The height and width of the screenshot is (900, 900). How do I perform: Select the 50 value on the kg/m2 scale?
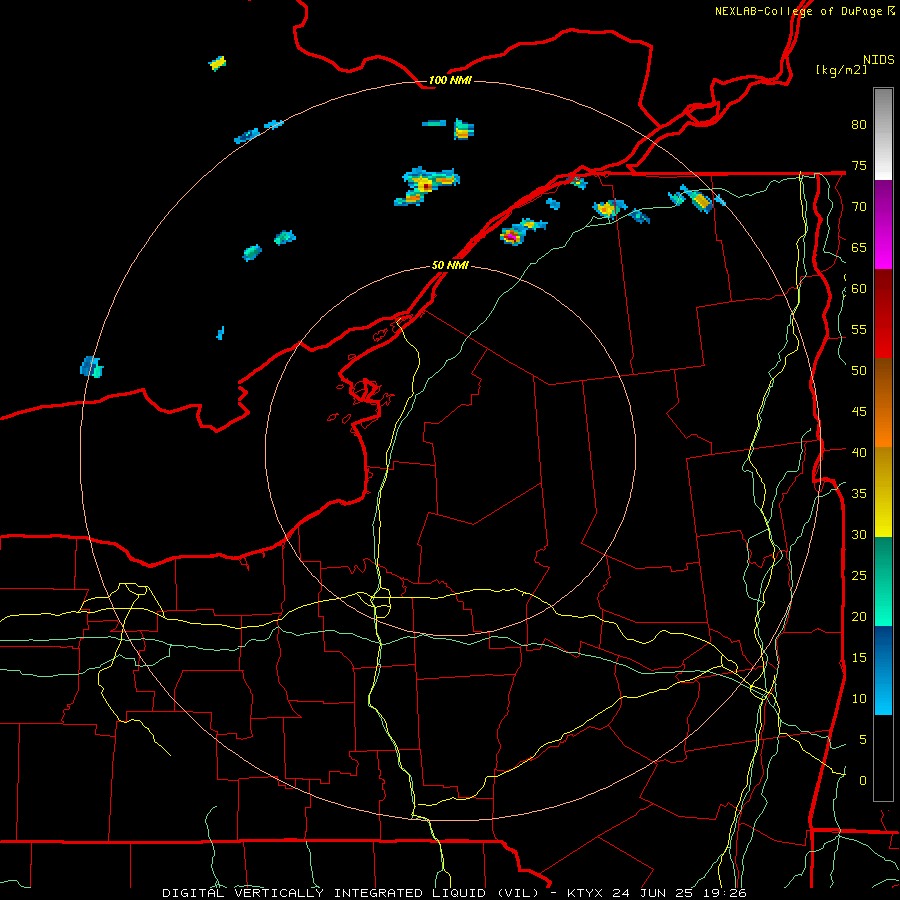pos(859,371)
